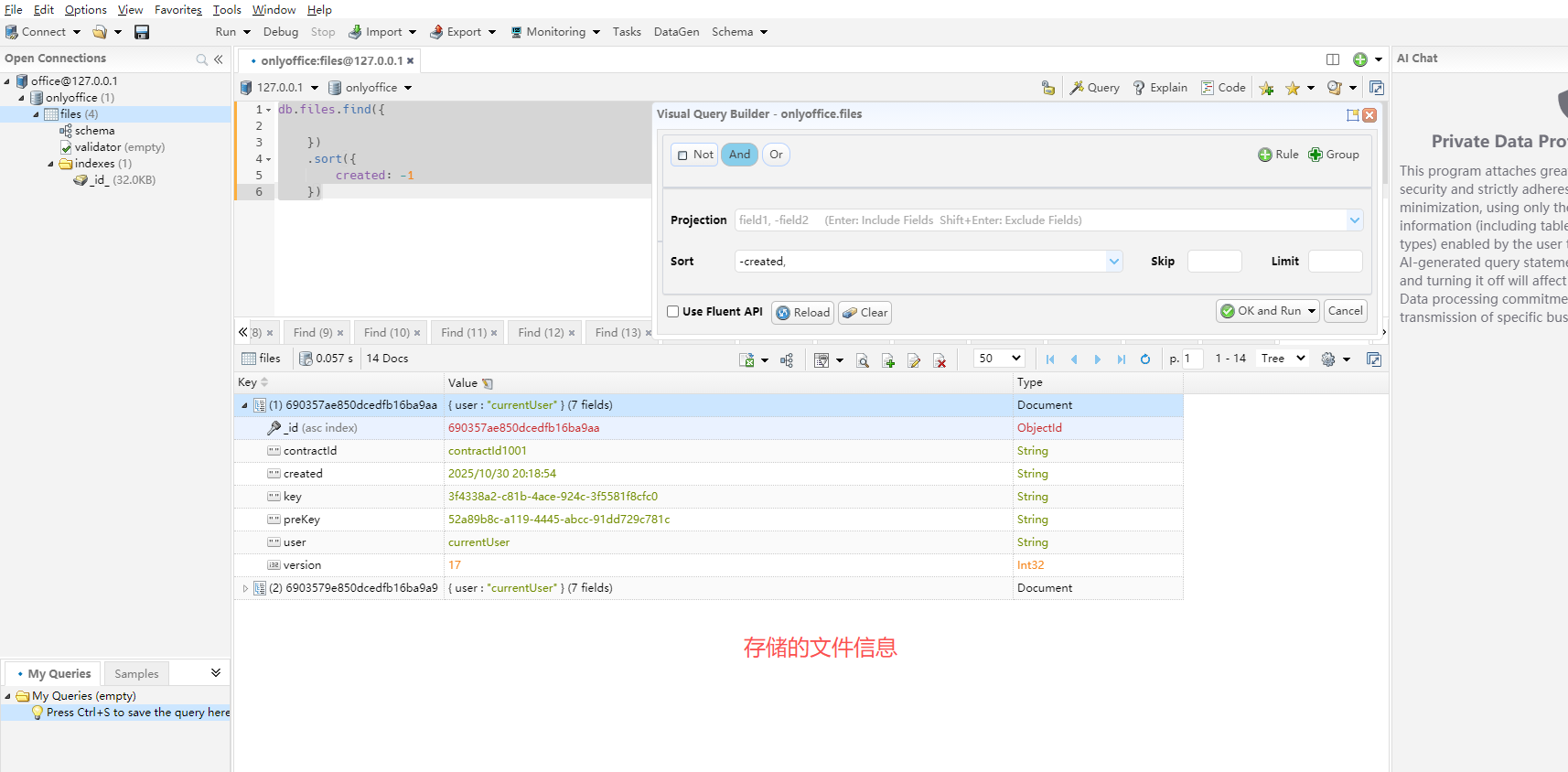Go to previous results page
The width and height of the screenshot is (1568, 772).
[x=1074, y=359]
